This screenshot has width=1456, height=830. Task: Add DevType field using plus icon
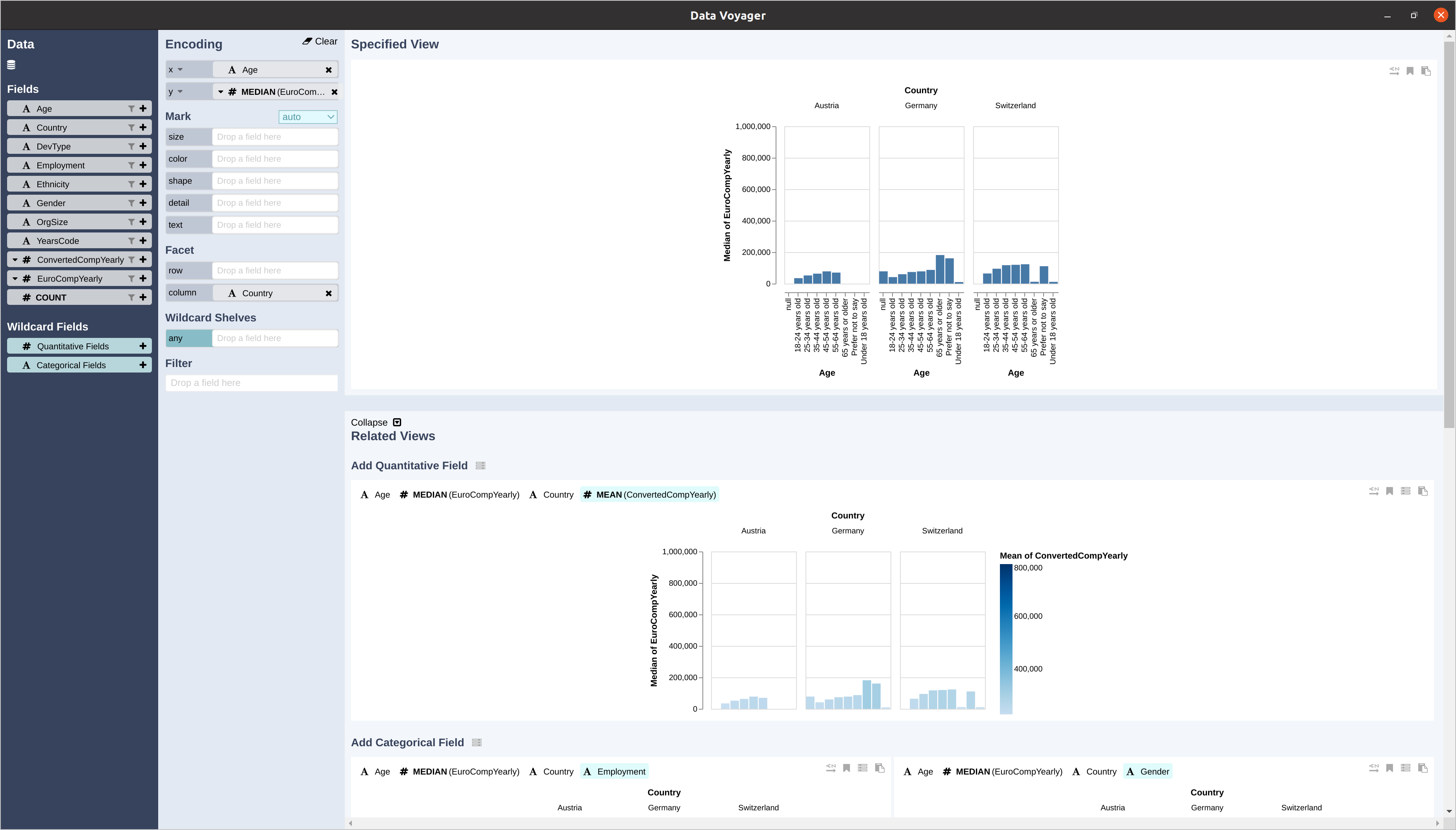(143, 146)
